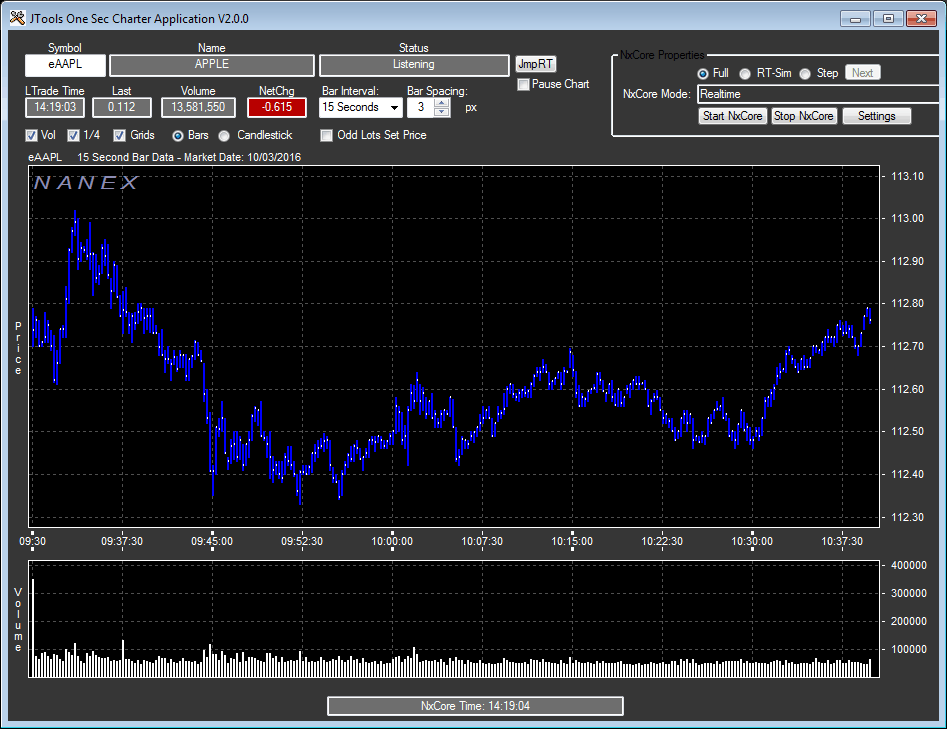Increase Bar Spacing with up arrow

coord(442,103)
